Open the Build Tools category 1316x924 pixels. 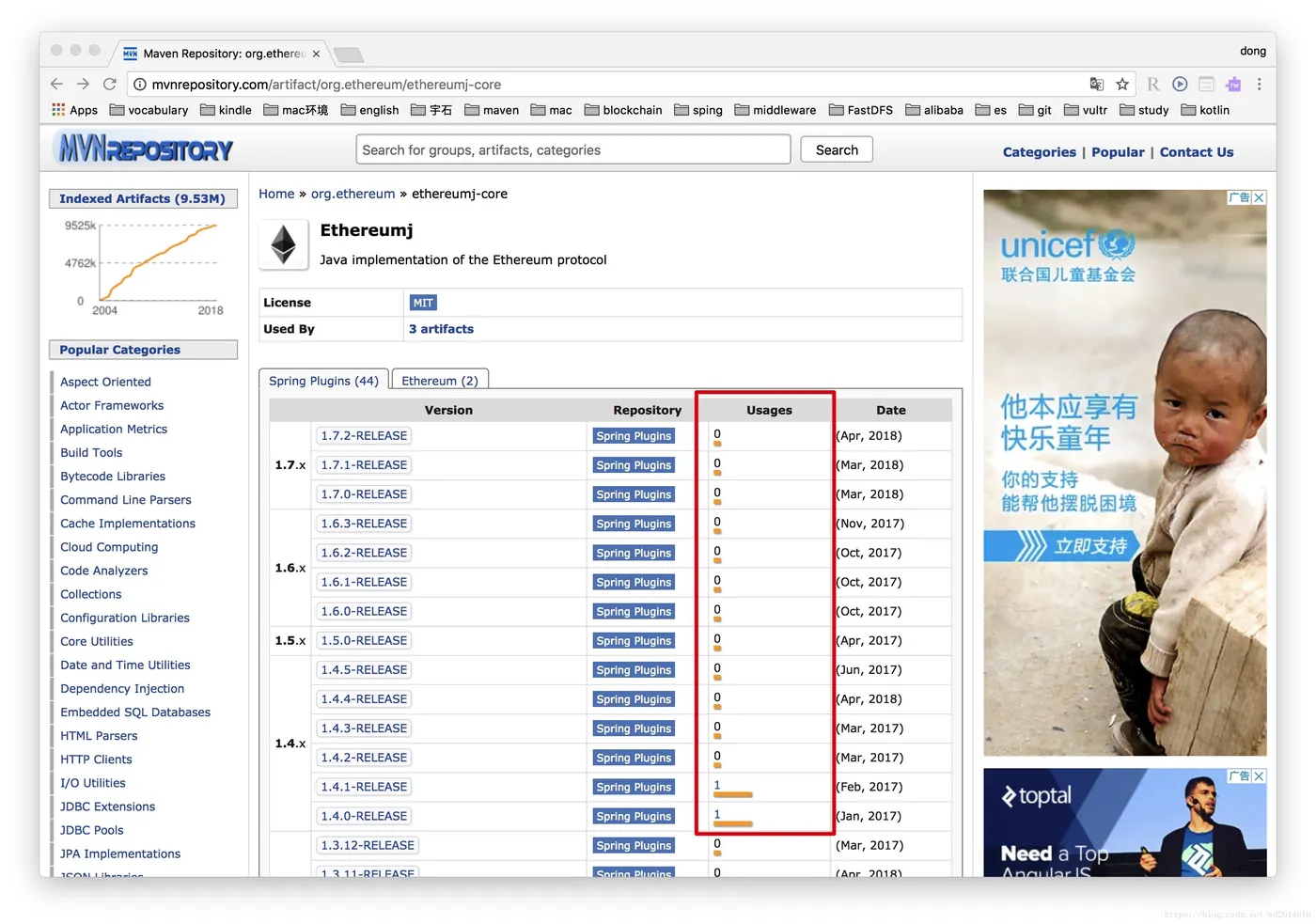[91, 452]
